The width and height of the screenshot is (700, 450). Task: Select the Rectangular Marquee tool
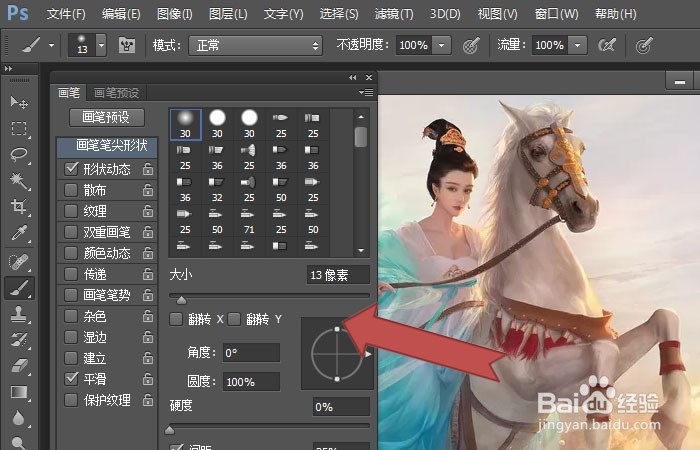(19, 129)
